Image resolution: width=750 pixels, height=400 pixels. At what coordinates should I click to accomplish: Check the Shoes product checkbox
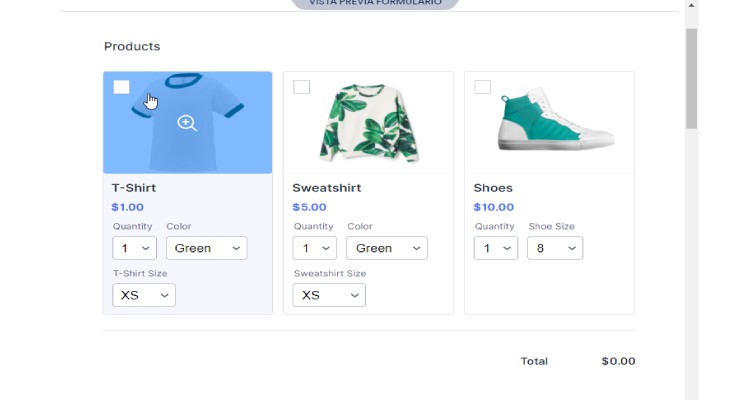pos(483,87)
